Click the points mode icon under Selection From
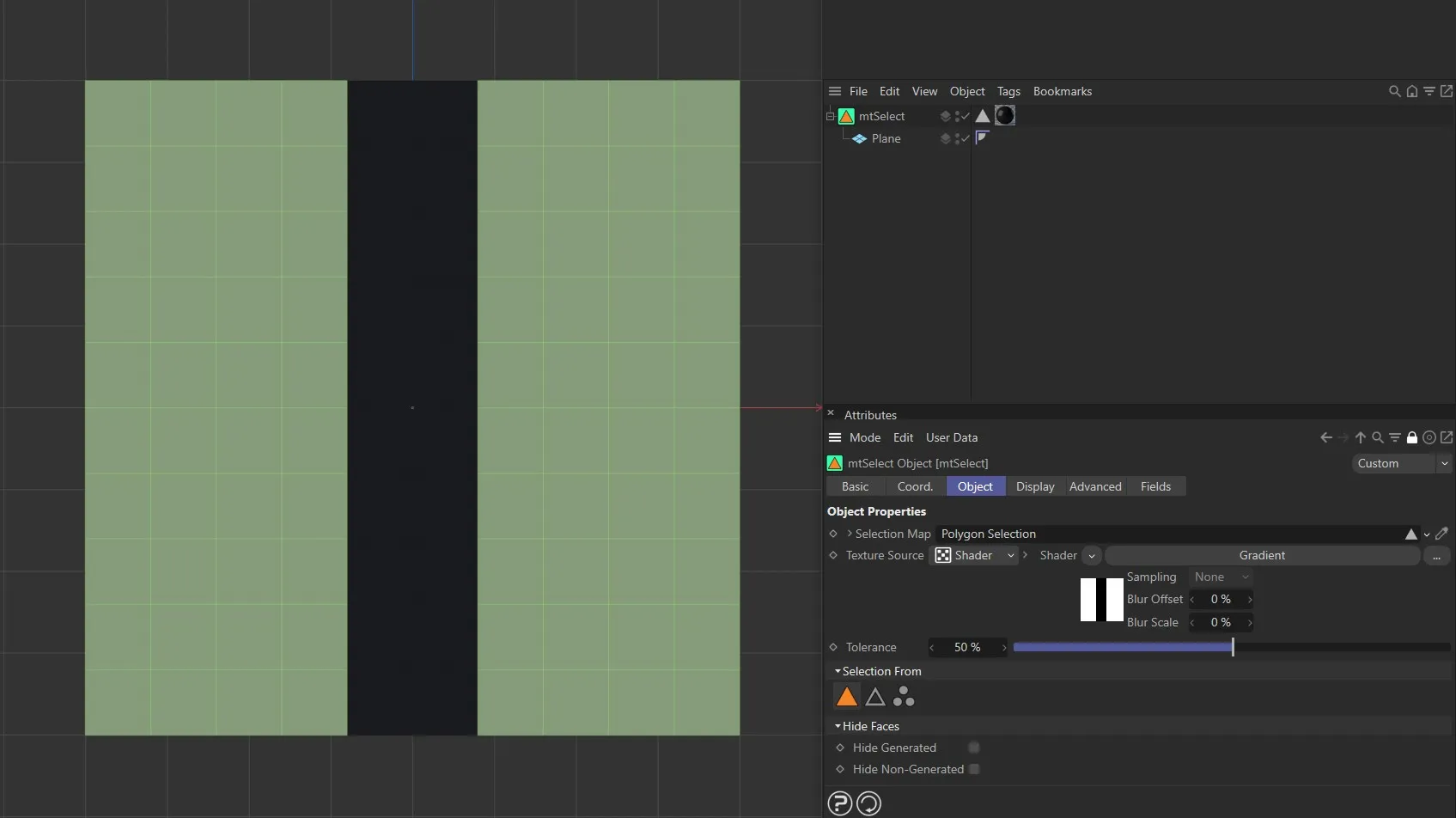The height and width of the screenshot is (818, 1456). click(904, 696)
